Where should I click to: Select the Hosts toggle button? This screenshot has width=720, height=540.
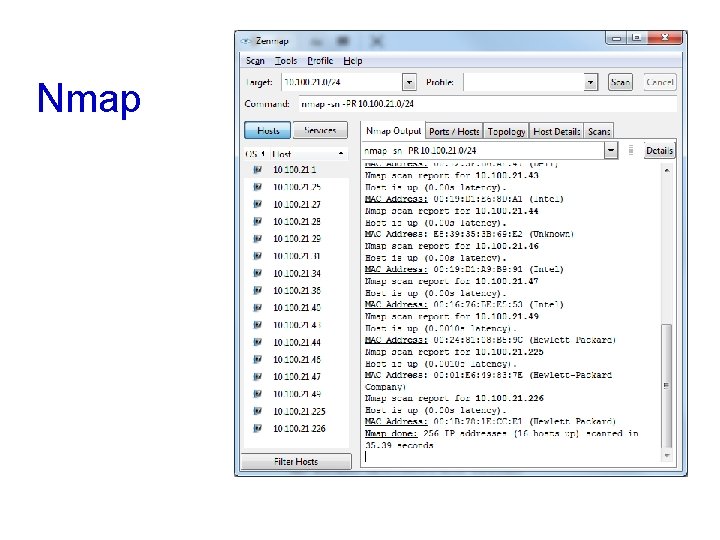click(268, 130)
